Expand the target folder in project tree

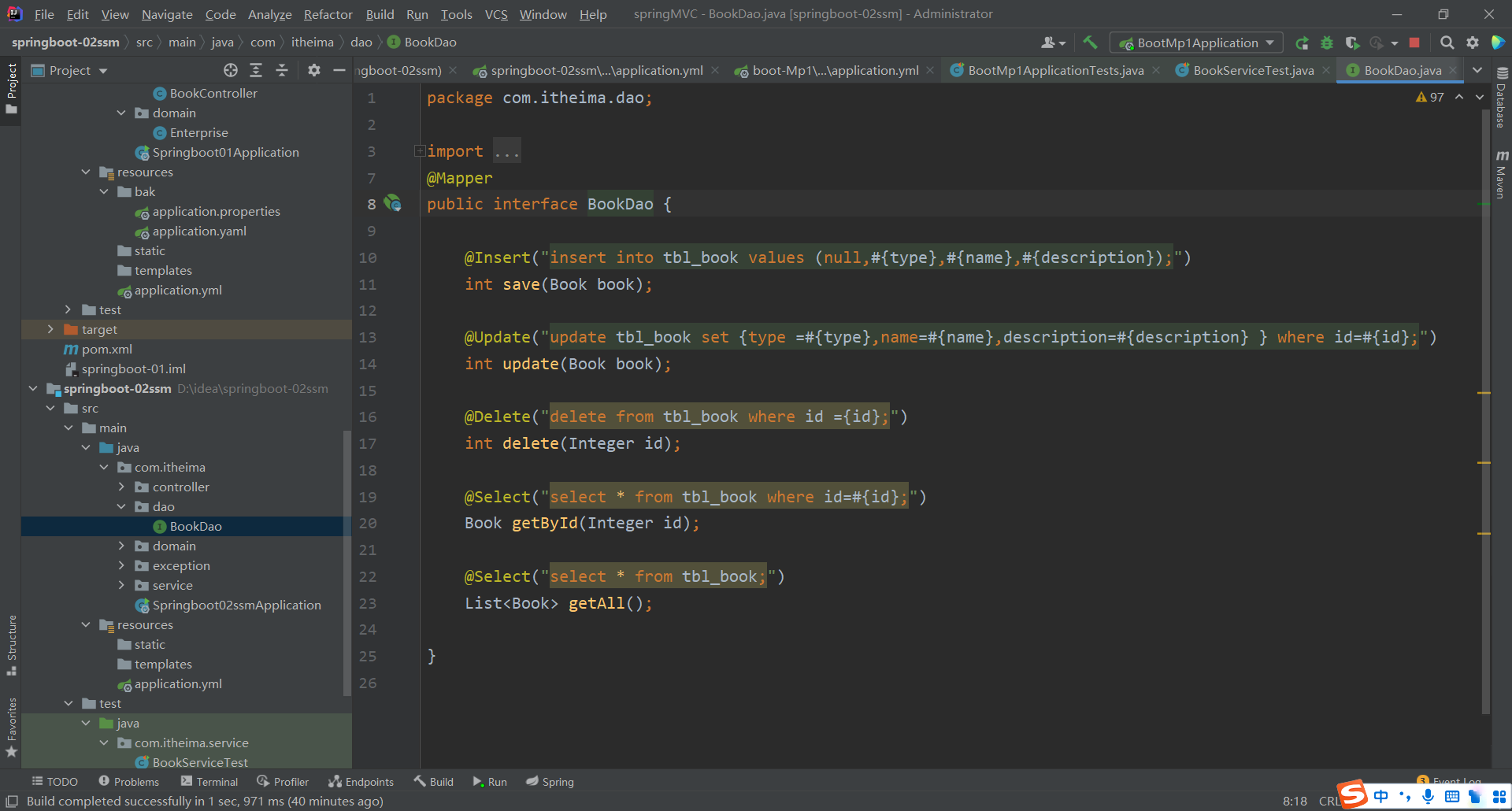pyautogui.click(x=50, y=330)
